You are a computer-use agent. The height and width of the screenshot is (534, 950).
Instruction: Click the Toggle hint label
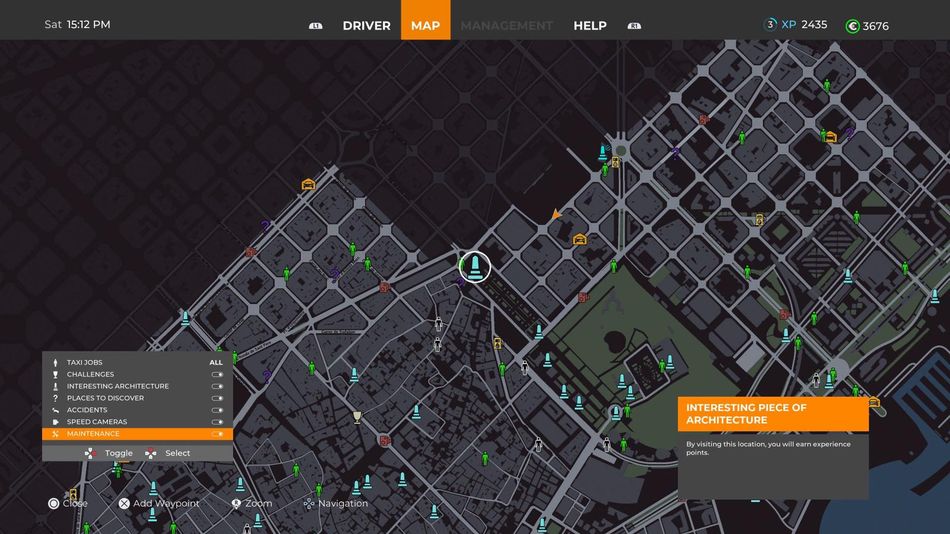[119, 453]
